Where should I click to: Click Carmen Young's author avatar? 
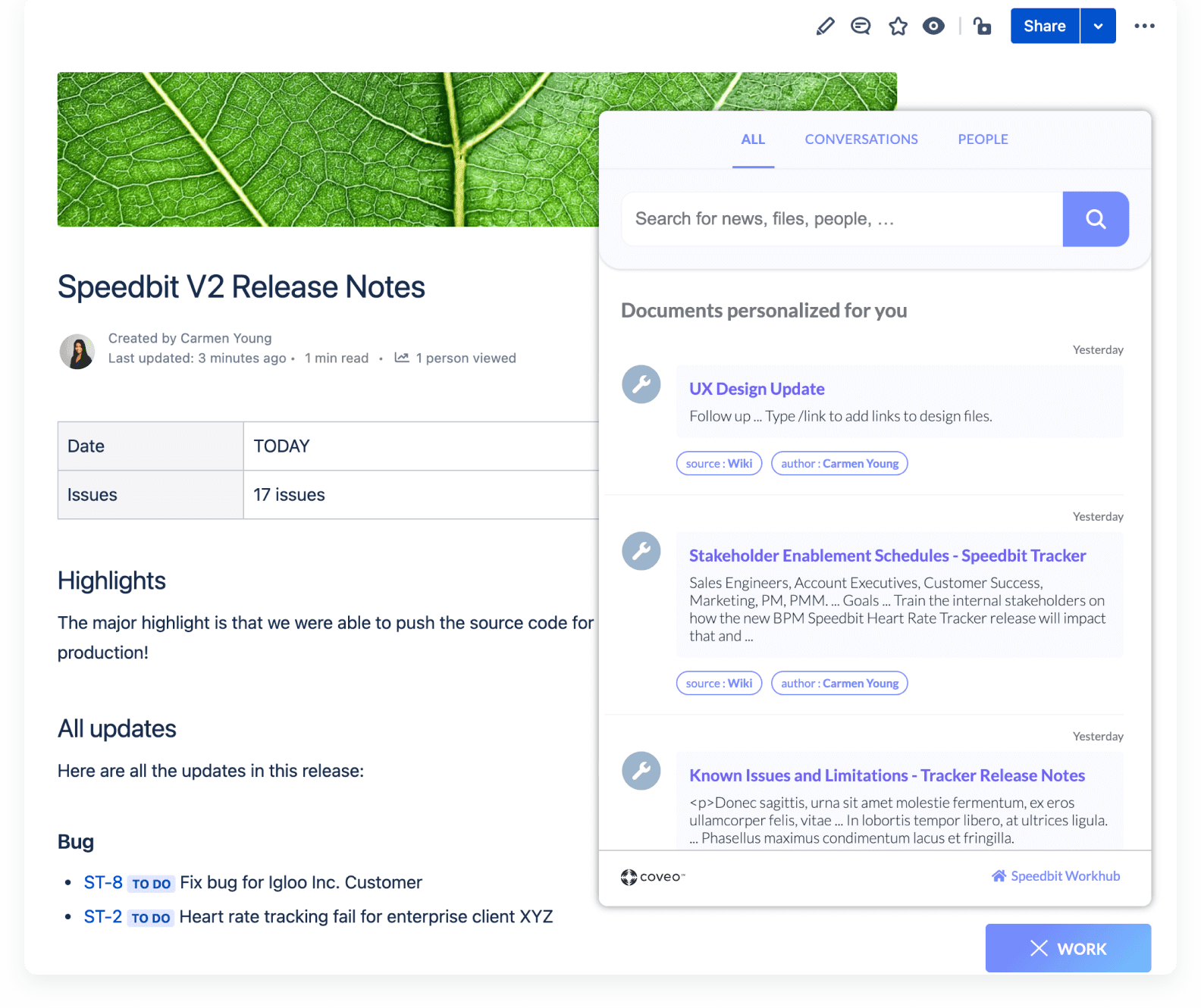[77, 351]
